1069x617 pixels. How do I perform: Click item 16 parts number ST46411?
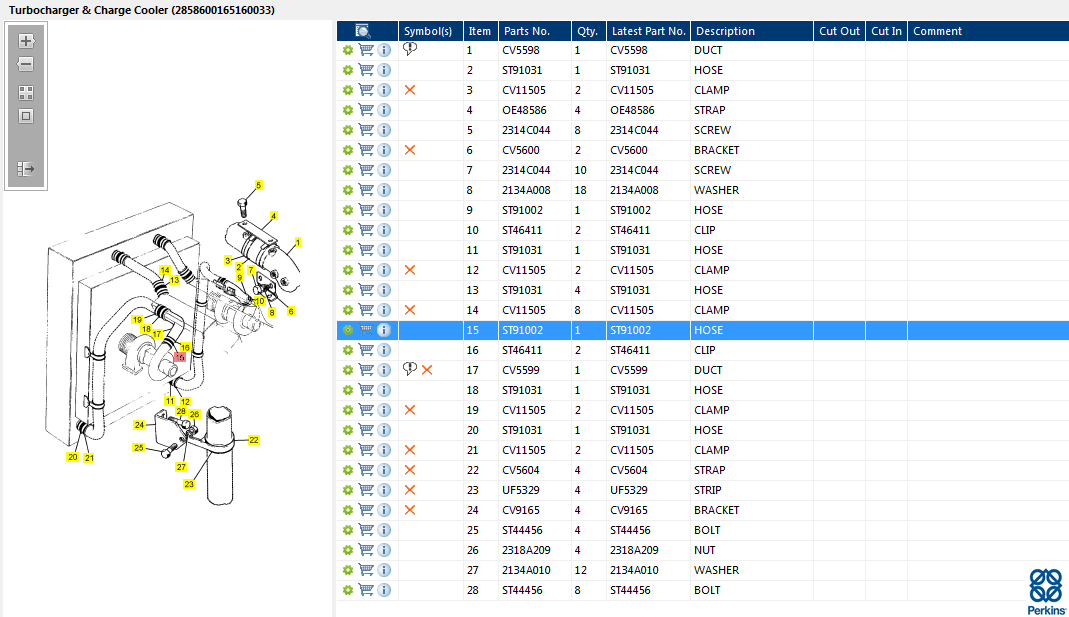(x=522, y=350)
